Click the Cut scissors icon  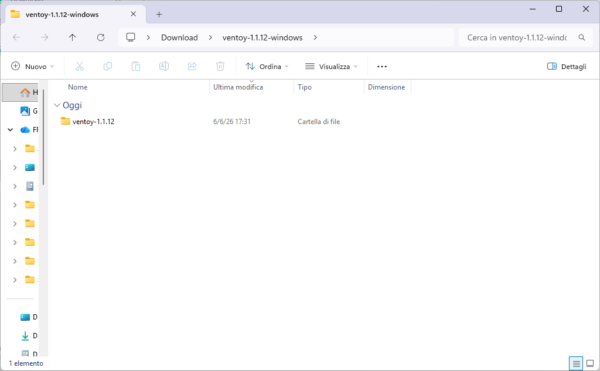80,67
